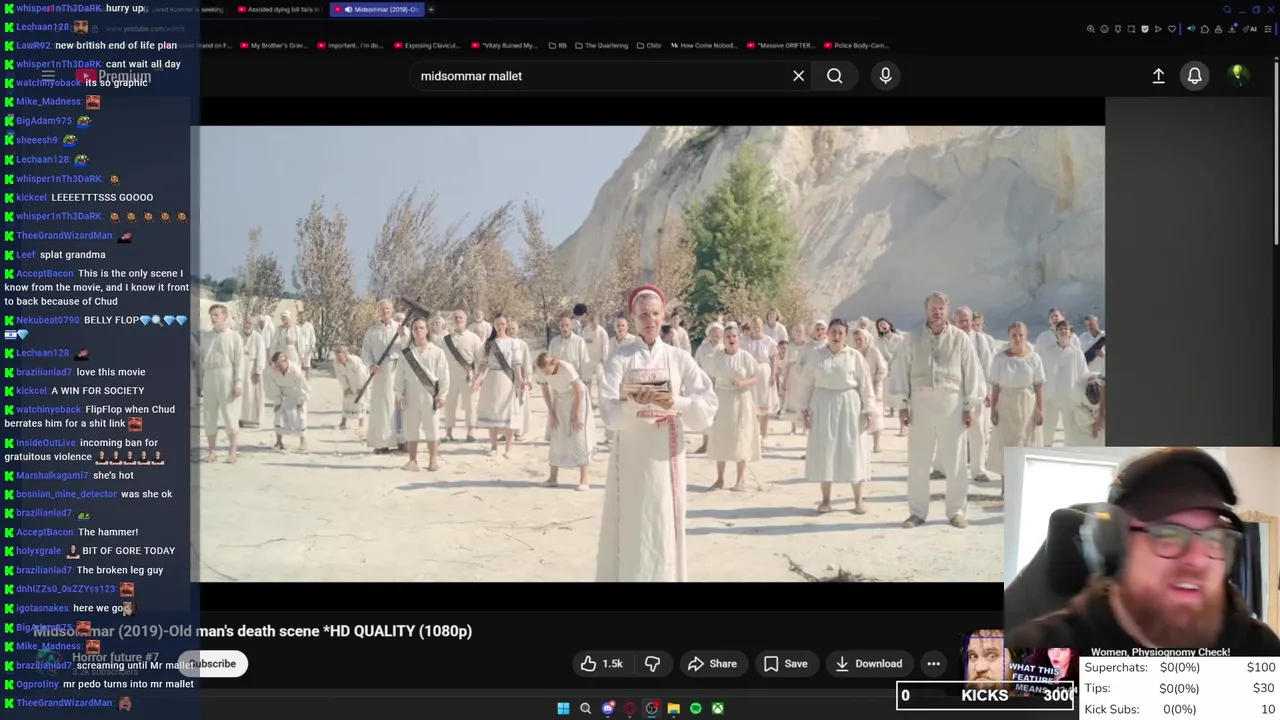This screenshot has width=1280, height=720.
Task: Click the pin toolbar icon in browser
Action: pyautogui.click(x=1118, y=29)
